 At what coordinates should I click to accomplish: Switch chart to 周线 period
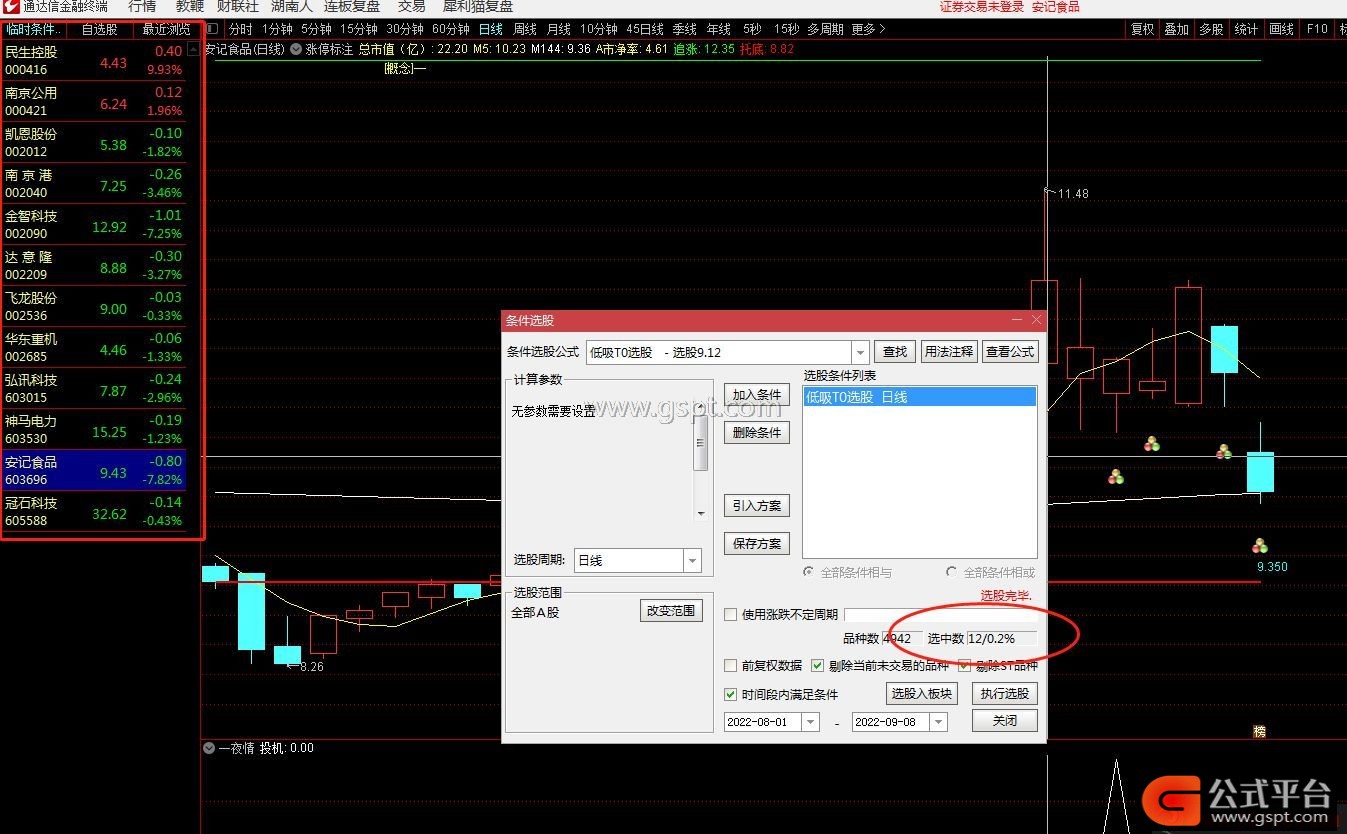525,29
